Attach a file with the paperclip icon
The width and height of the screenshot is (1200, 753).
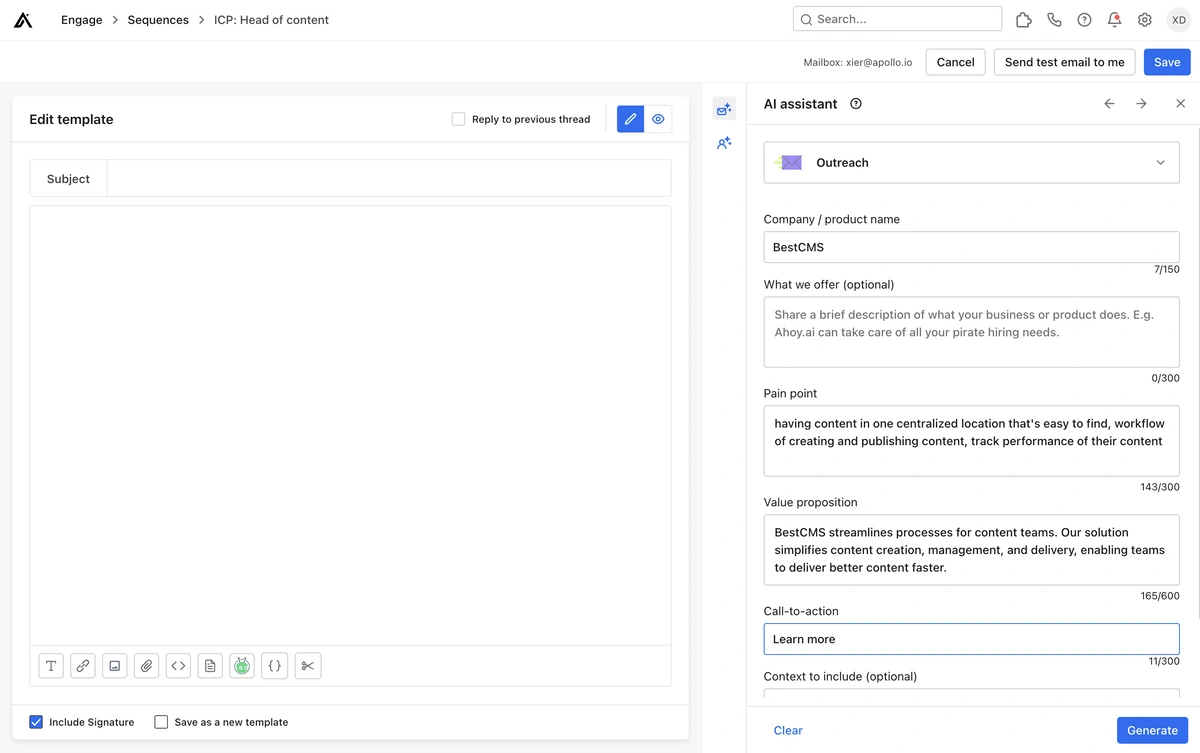click(x=147, y=666)
